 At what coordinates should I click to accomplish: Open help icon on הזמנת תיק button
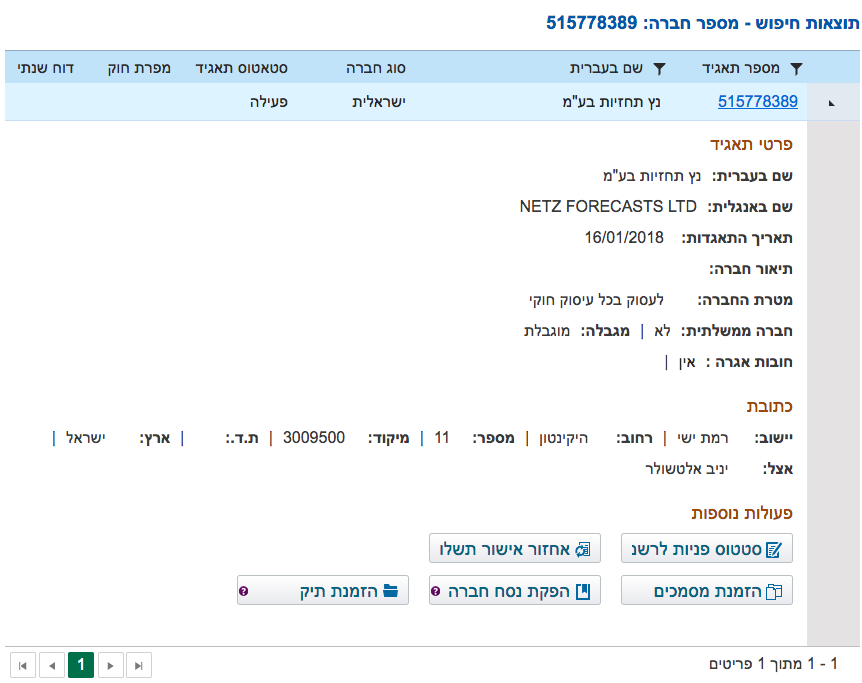click(x=244, y=591)
